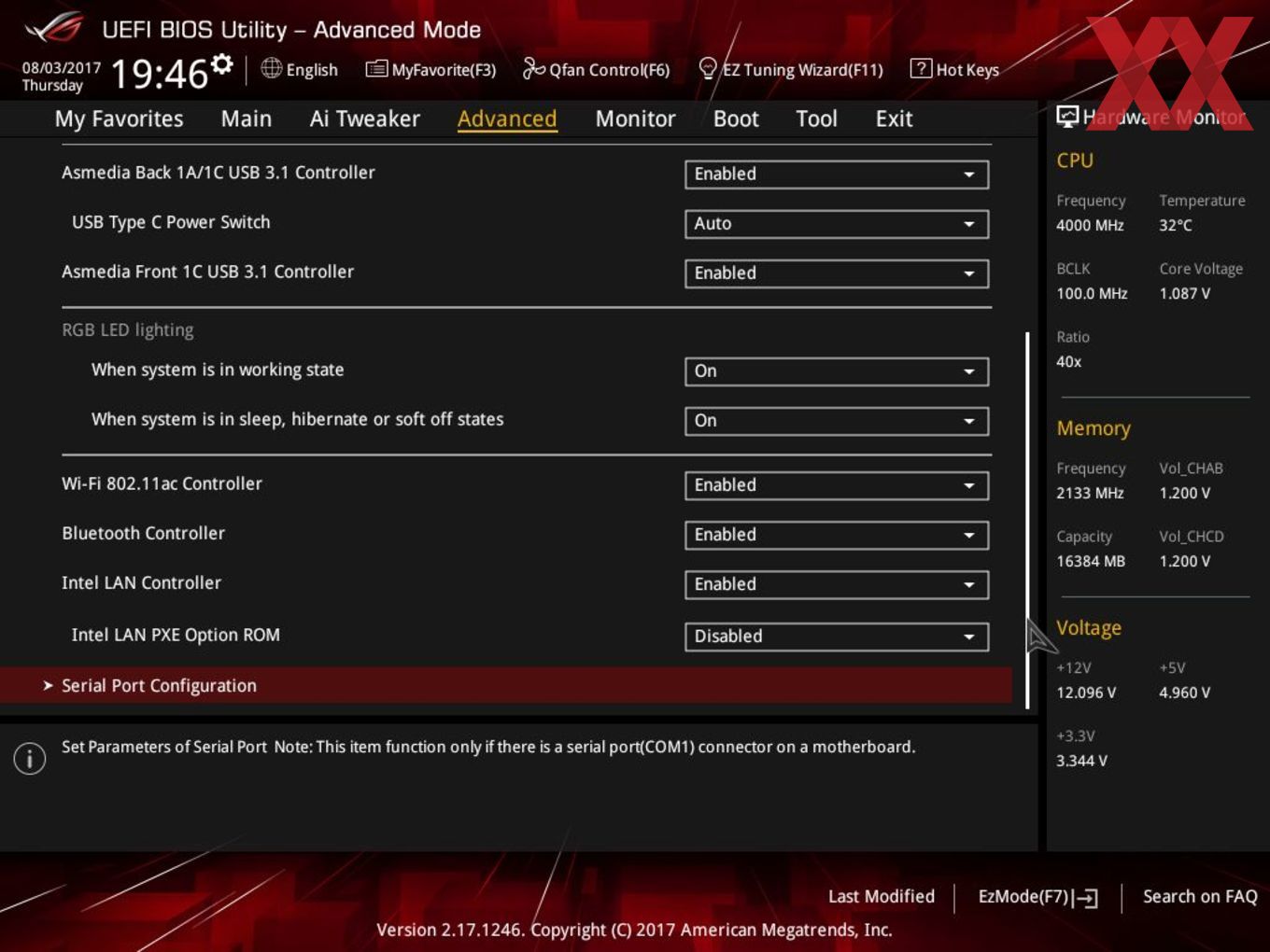Open RGB LED sleep/hibernate states dropdown
Viewport: 1270px width, 952px height.
coord(837,421)
